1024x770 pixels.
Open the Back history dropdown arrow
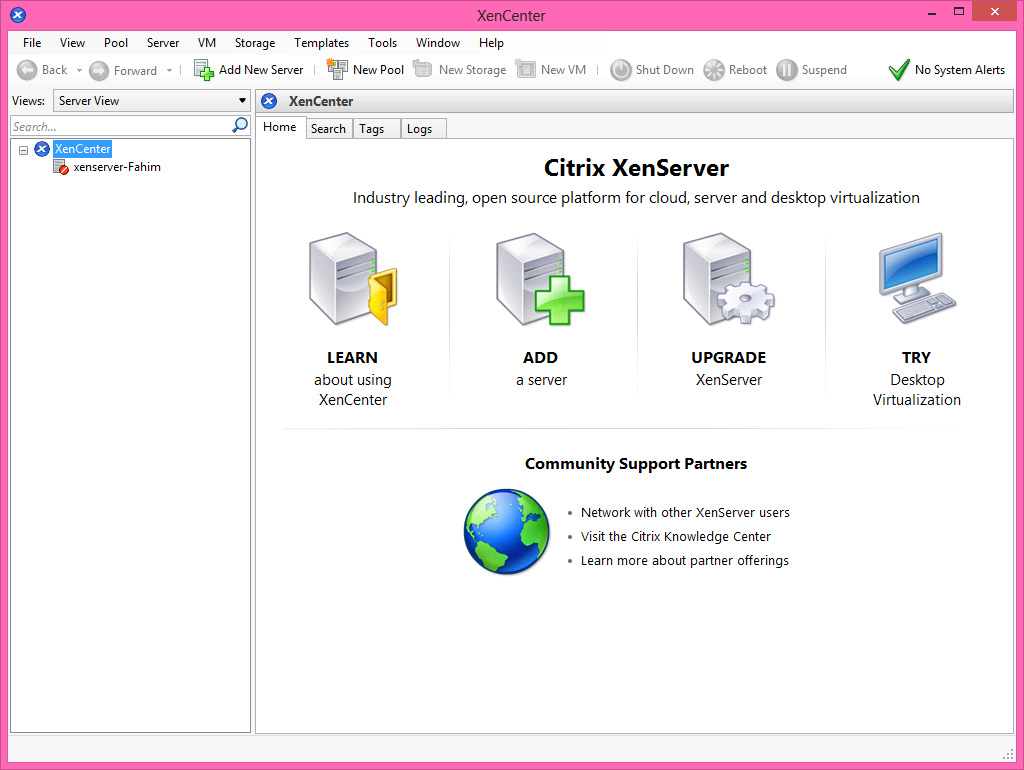pos(79,70)
